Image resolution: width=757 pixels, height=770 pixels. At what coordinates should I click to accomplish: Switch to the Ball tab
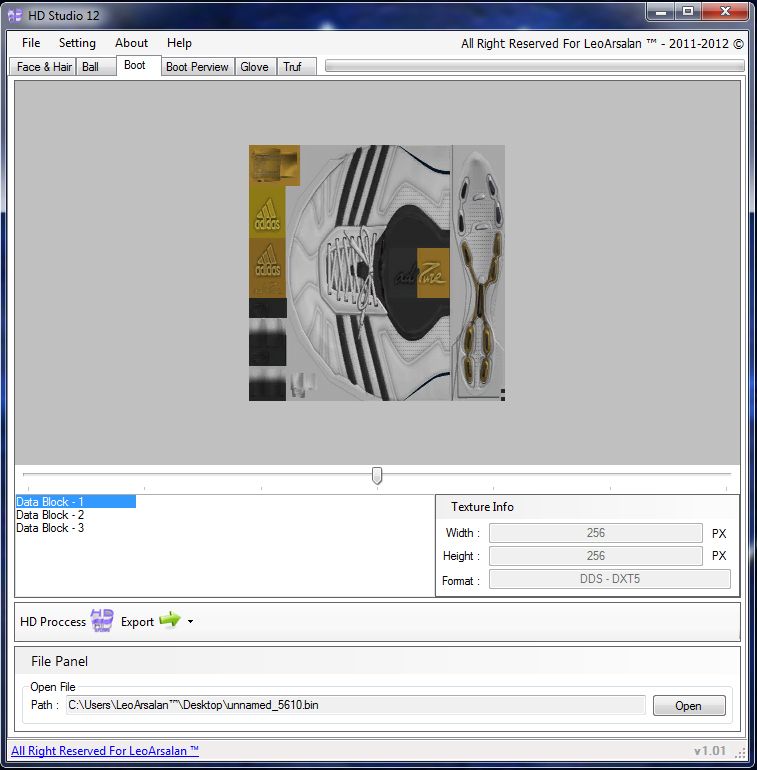click(x=91, y=67)
